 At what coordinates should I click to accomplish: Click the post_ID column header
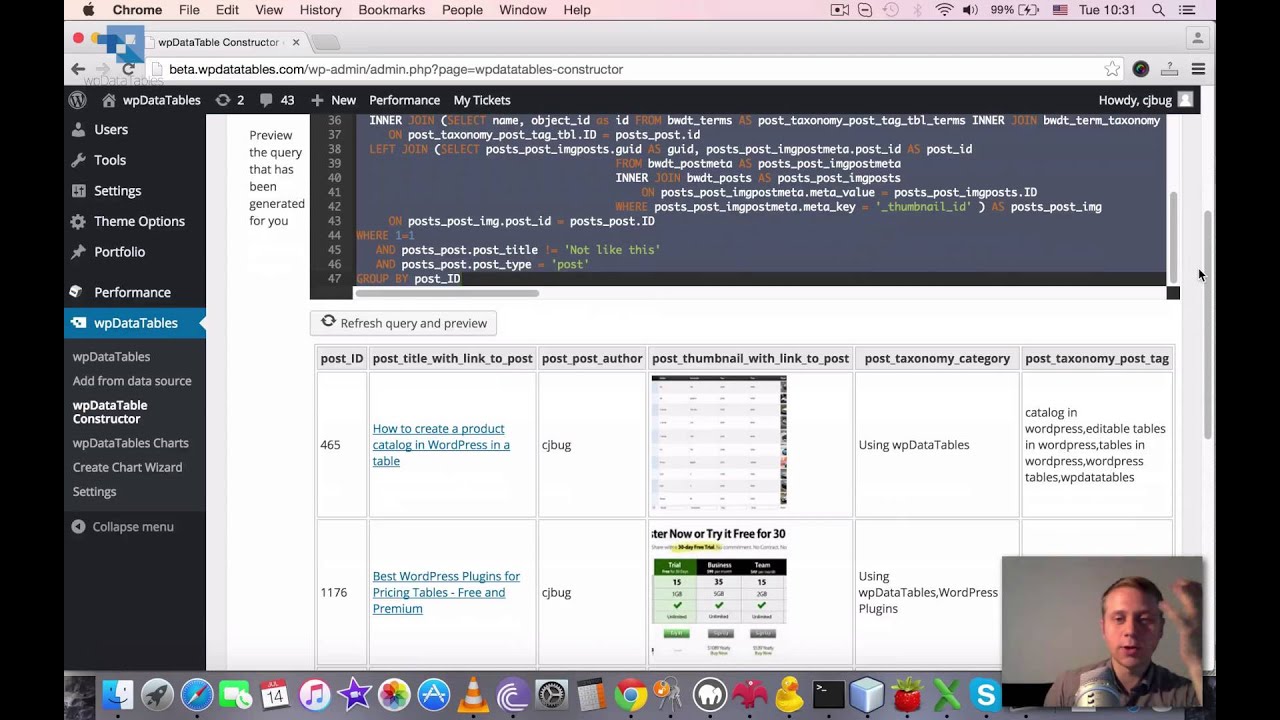tap(342, 358)
